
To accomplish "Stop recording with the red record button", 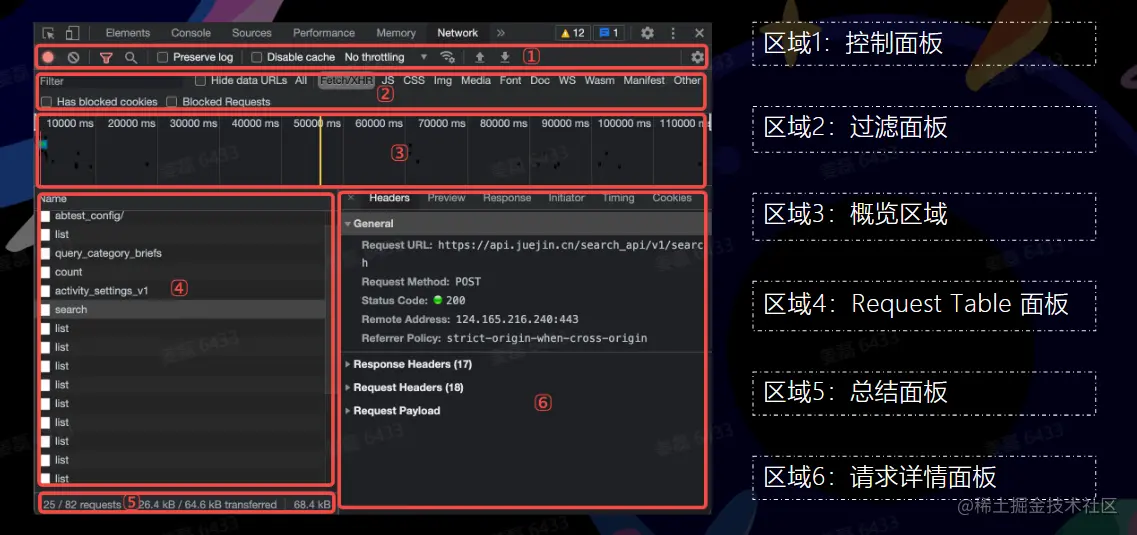I will (48, 57).
